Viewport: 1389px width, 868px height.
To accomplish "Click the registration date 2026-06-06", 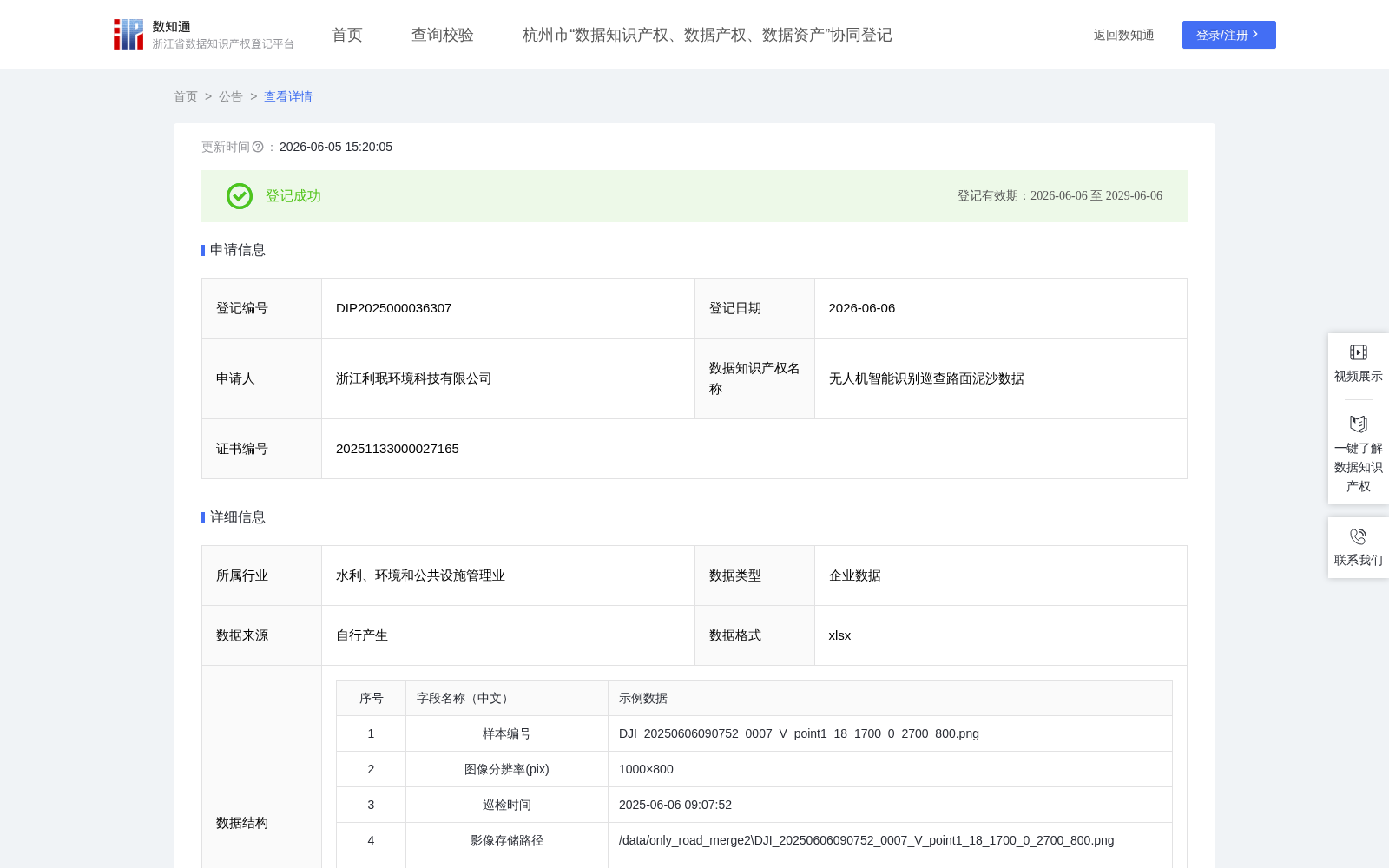I will tap(862, 308).
